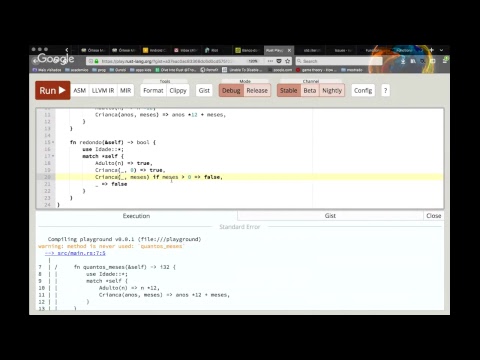Image resolution: width=480 pixels, height=360 pixels.
Task: Choose the Nightly channel
Action: pyautogui.click(x=332, y=90)
